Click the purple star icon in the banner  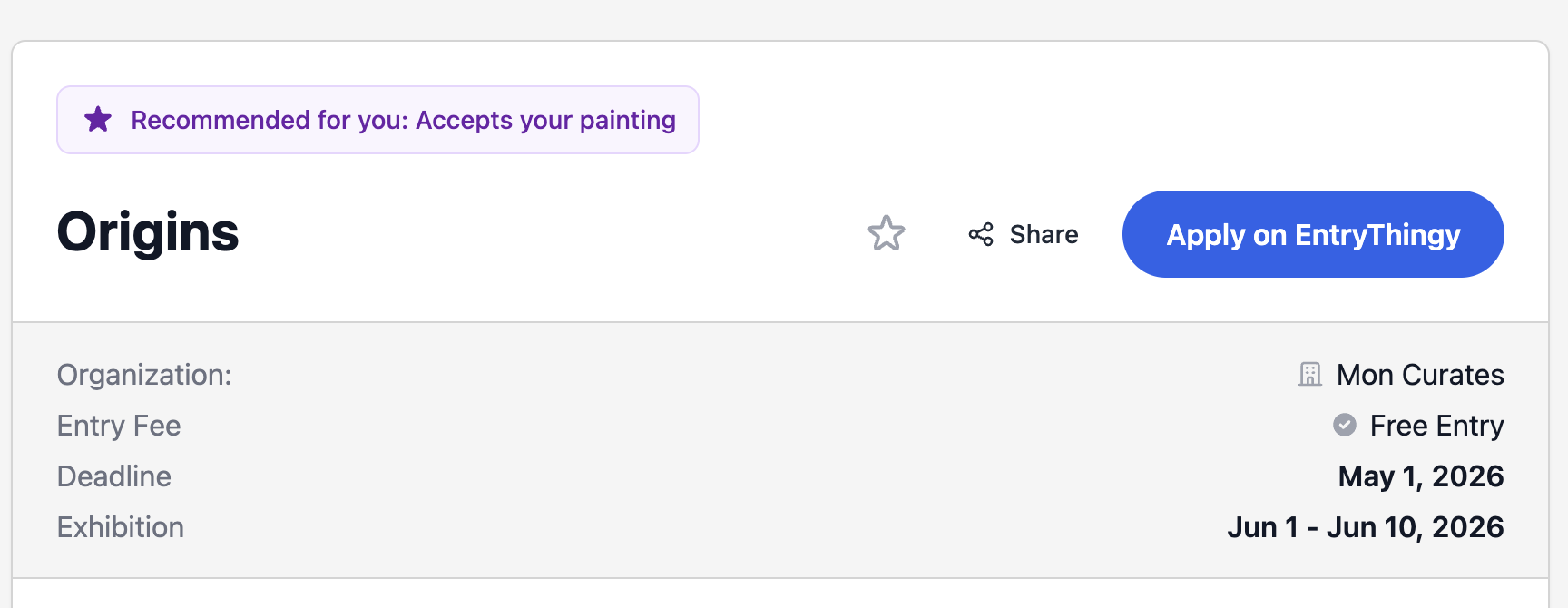click(98, 119)
